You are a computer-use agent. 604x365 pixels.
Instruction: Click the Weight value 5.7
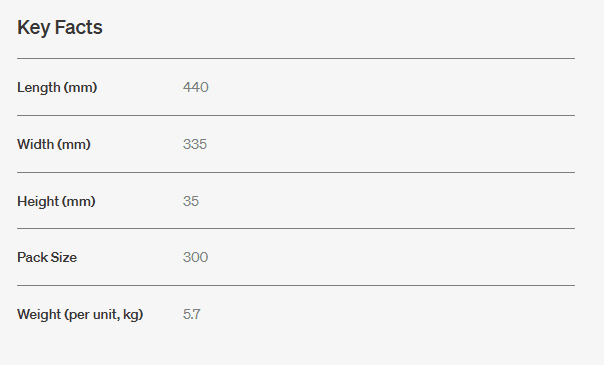[x=191, y=314]
